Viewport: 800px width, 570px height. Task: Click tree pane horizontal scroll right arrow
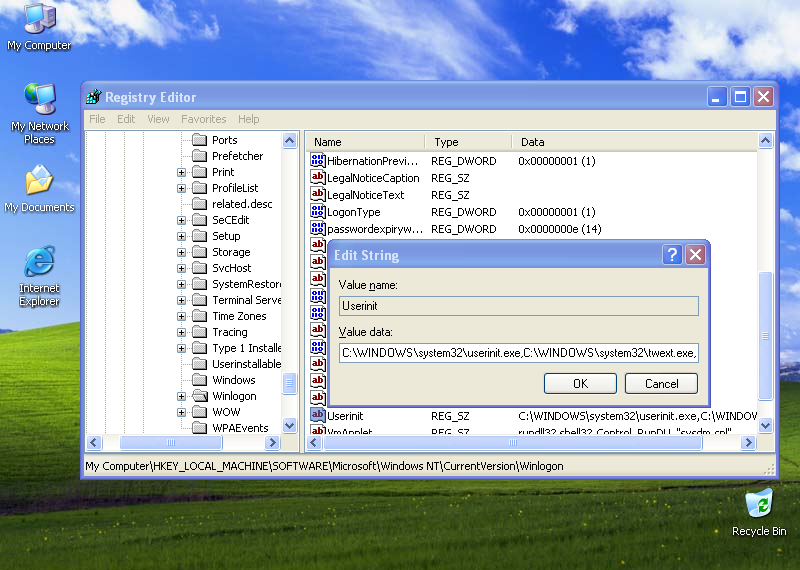tap(272, 442)
